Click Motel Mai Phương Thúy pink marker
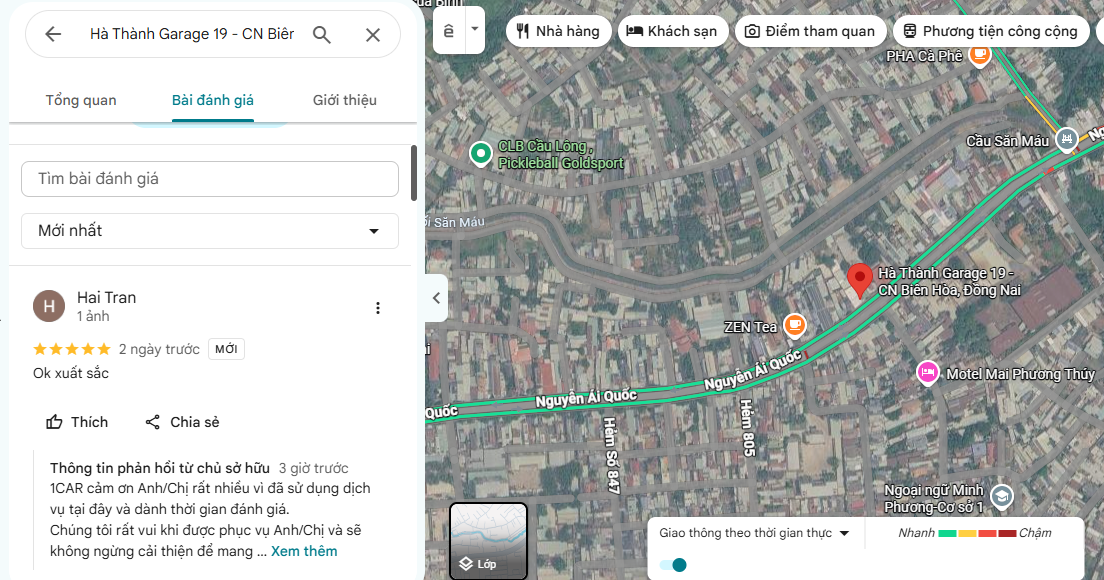 (x=928, y=372)
